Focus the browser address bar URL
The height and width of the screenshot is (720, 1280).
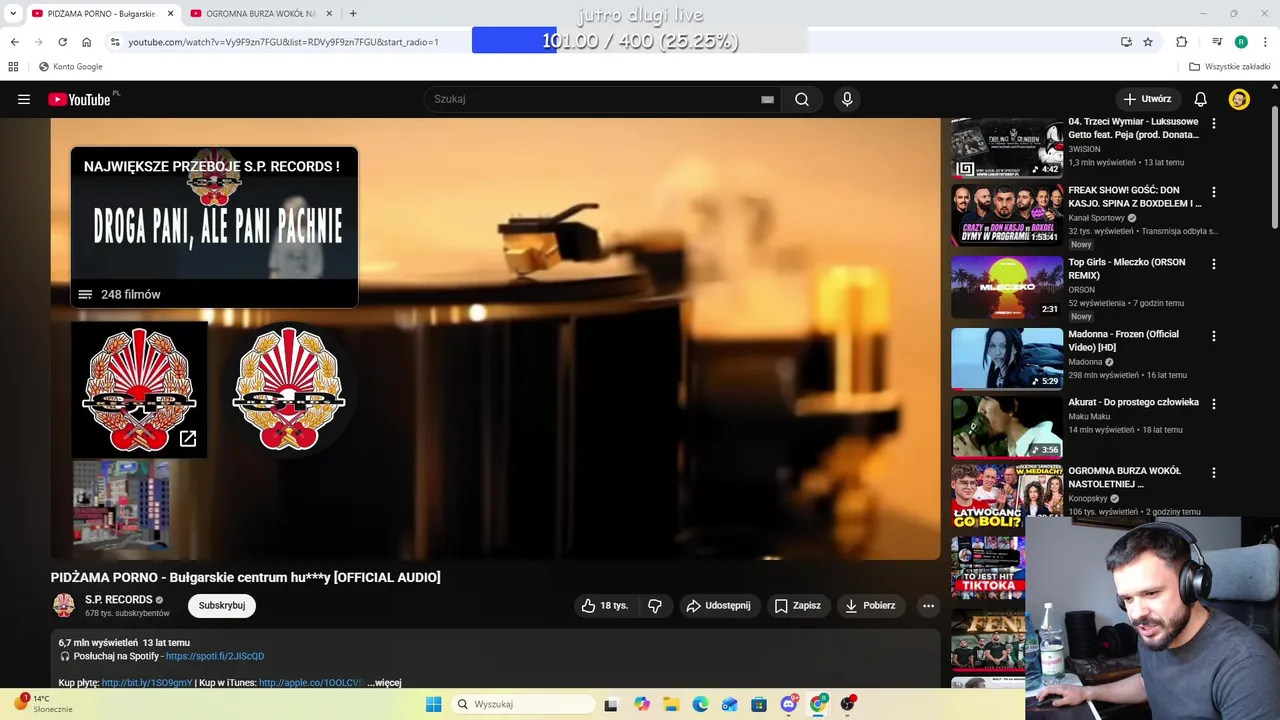[x=283, y=42]
